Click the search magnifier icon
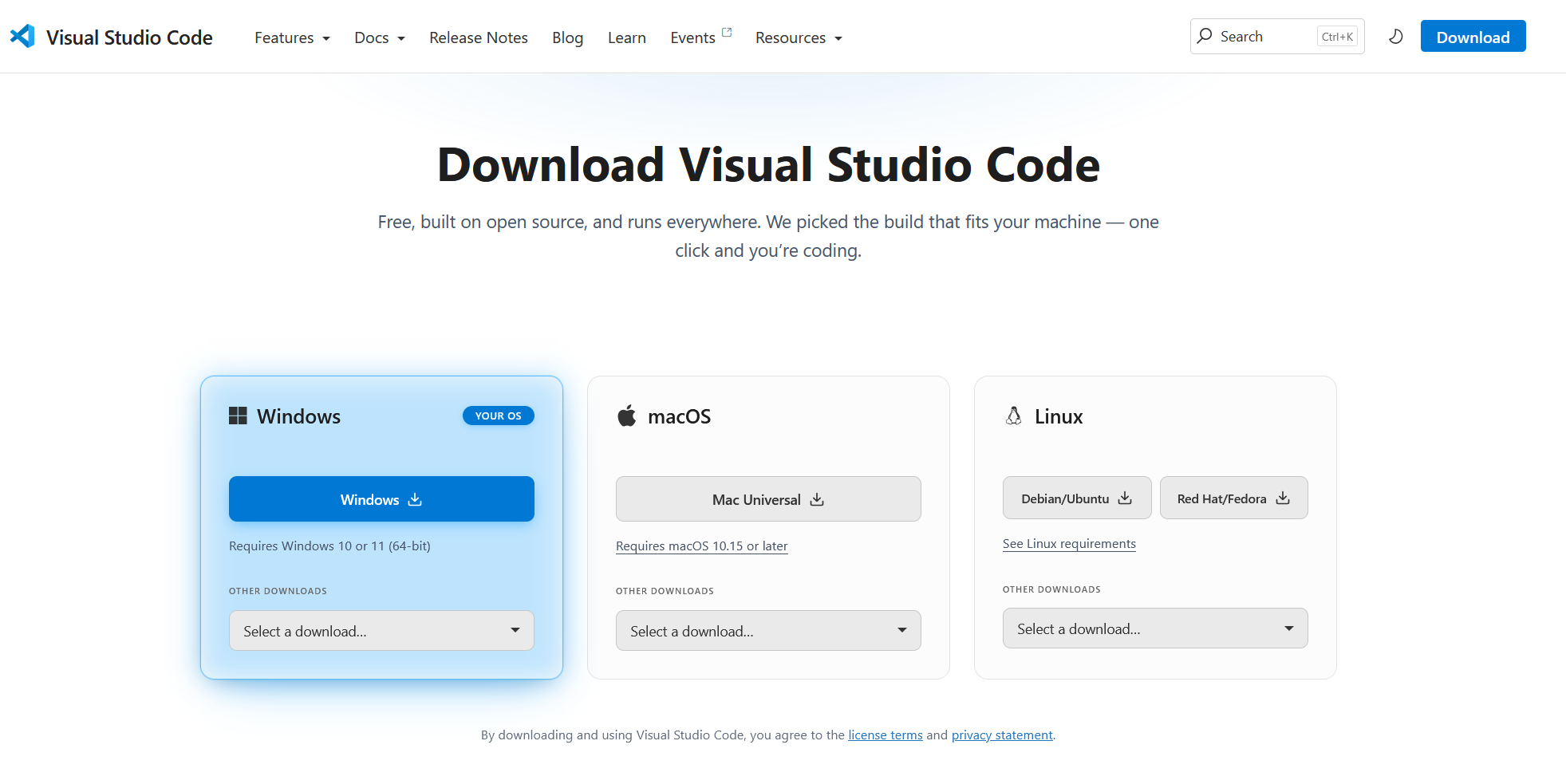1566x784 pixels. [x=1205, y=36]
